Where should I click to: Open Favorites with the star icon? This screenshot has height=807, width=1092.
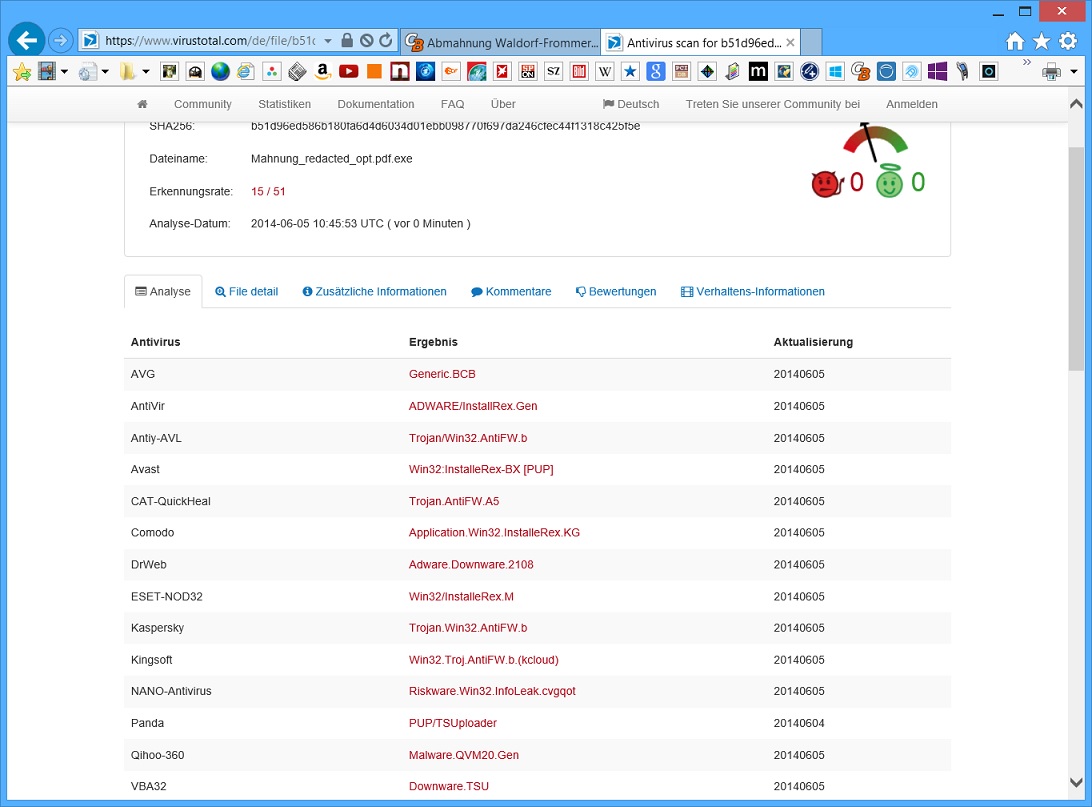pyautogui.click(x=1041, y=42)
